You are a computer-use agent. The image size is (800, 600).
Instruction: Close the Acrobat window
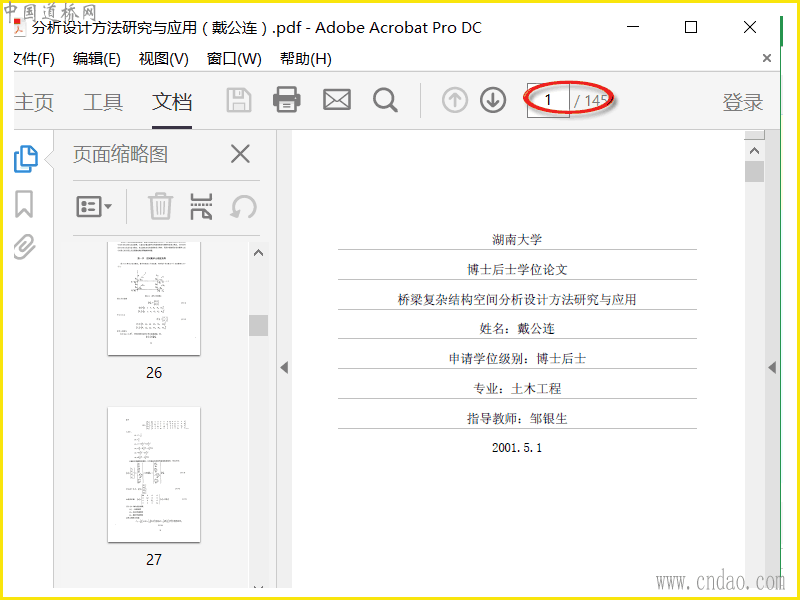749,27
